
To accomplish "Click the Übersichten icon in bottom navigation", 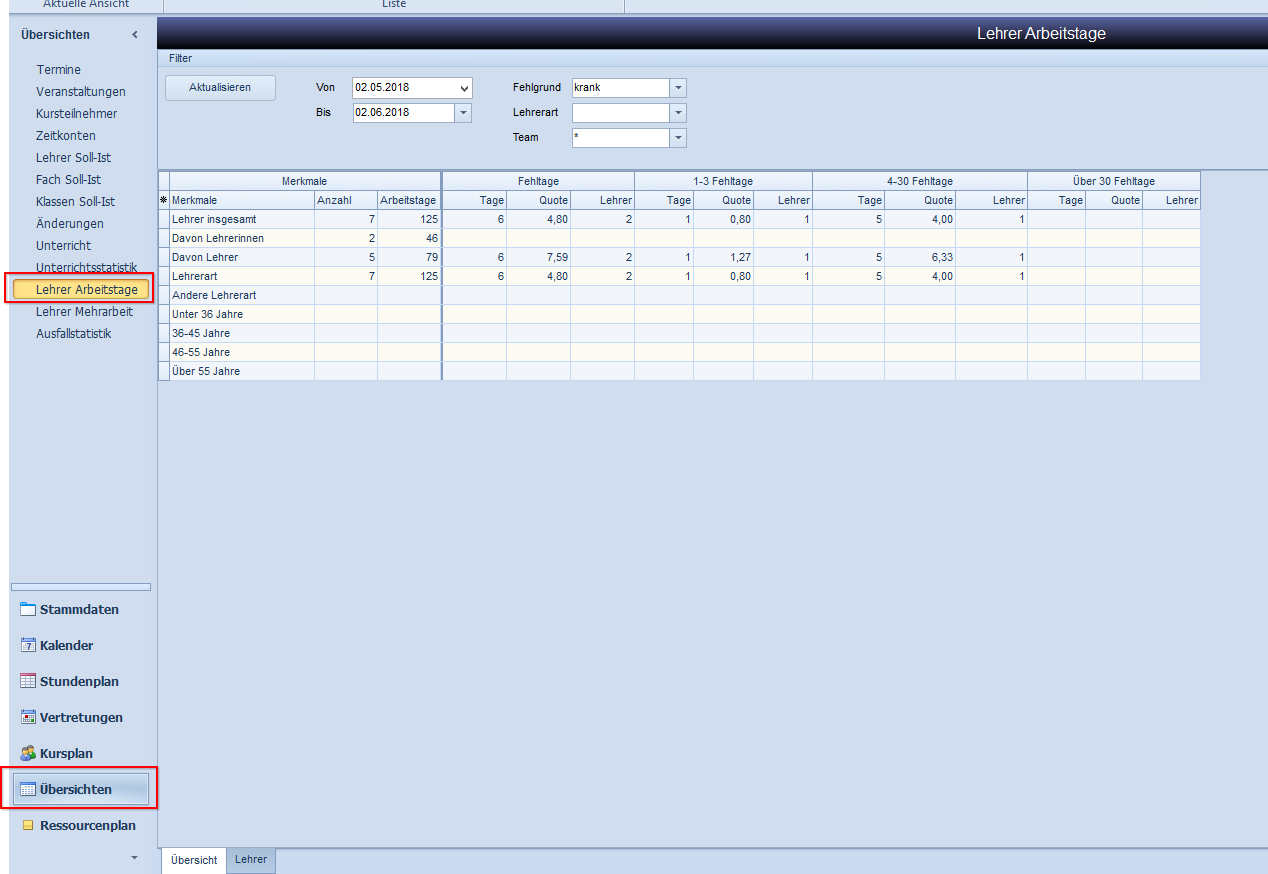I will 28,789.
